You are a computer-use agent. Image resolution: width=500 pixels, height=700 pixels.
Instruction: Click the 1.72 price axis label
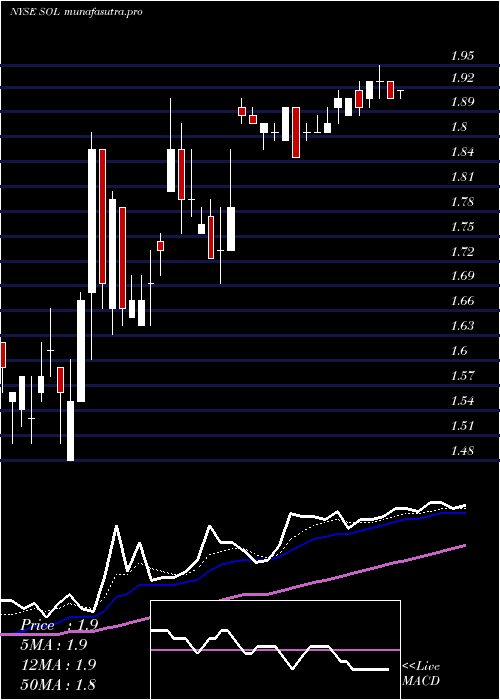coord(462,252)
